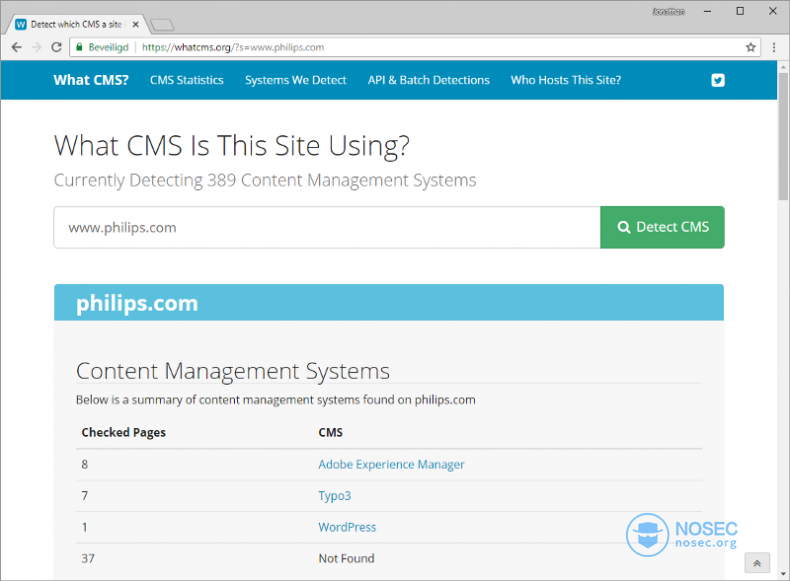Click the '8' checked pages cell
This screenshot has width=790, height=581.
pyautogui.click(x=85, y=465)
